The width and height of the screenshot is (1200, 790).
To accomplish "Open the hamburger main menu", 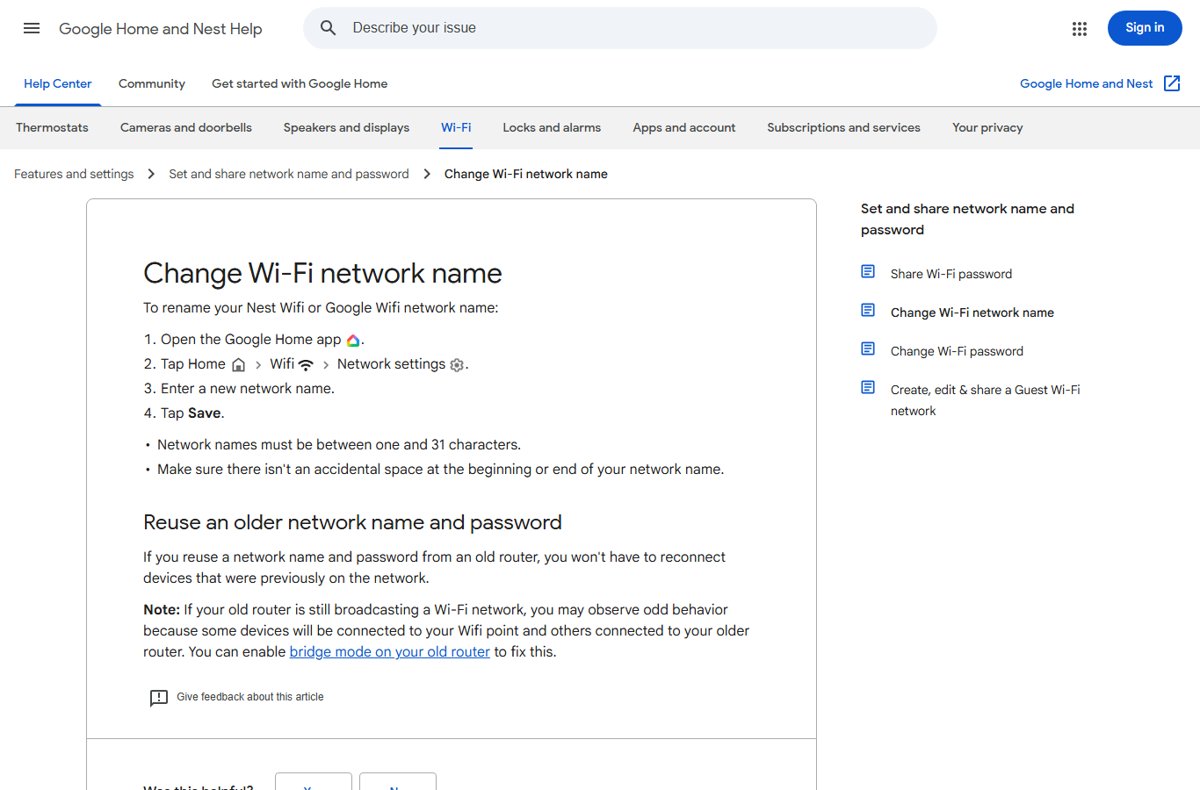I will coord(32,28).
